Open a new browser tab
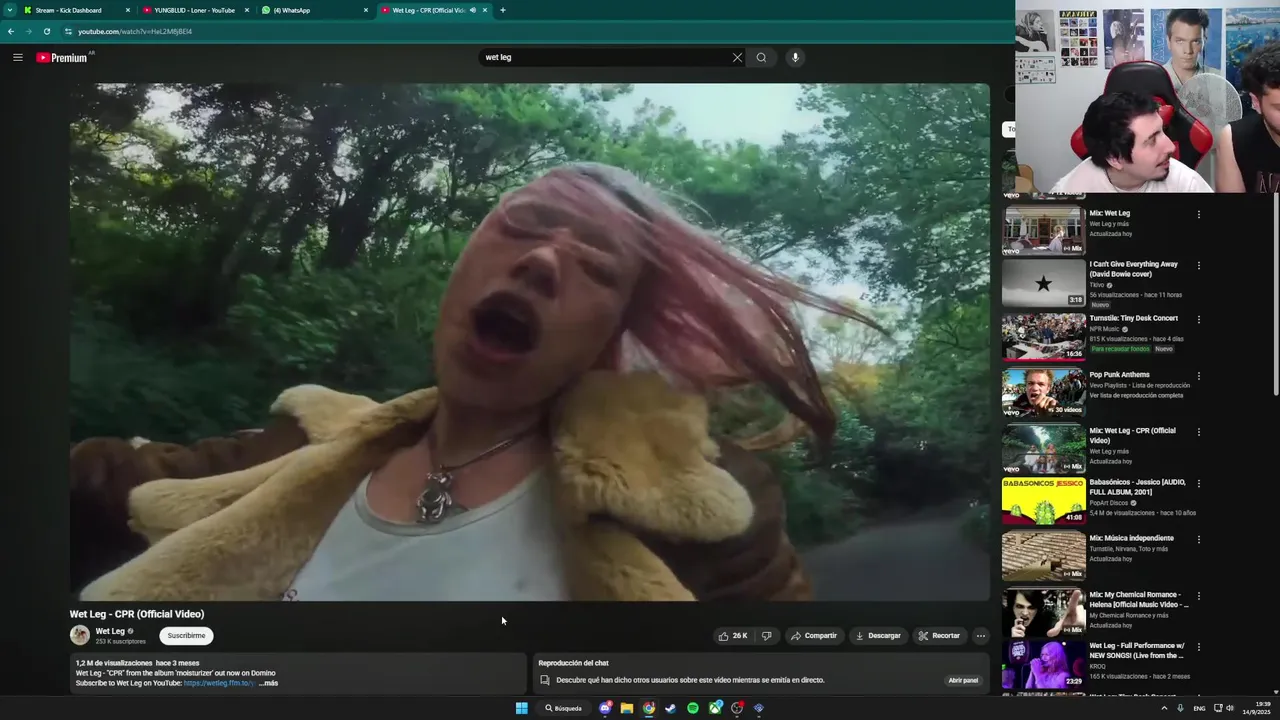Viewport: 1280px width, 720px height. (x=502, y=10)
